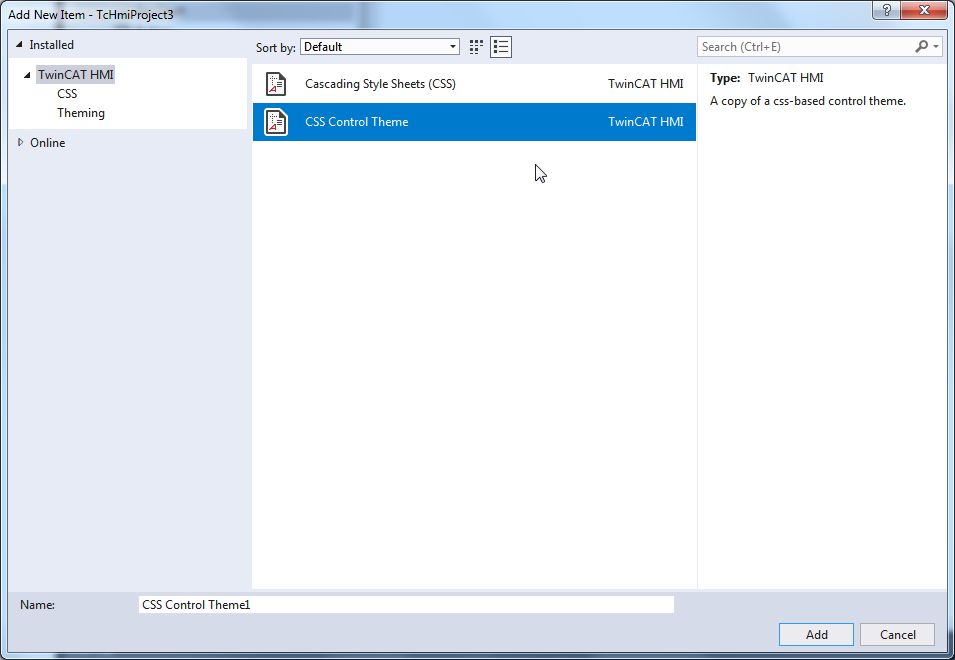Expand the Online tree section
The width and height of the screenshot is (955, 660).
(20, 142)
